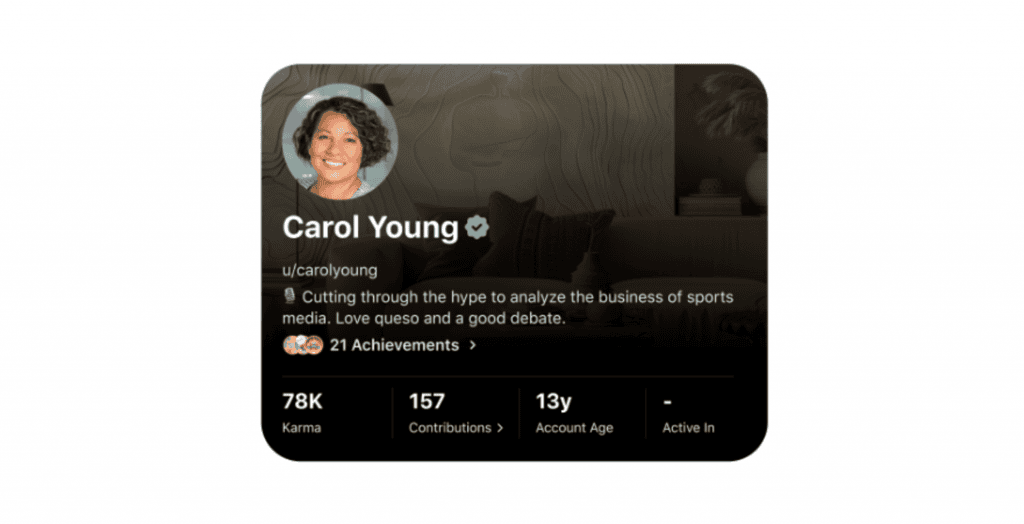Click the dash above Active In
Viewport: 1024px width, 524px height.
667,402
